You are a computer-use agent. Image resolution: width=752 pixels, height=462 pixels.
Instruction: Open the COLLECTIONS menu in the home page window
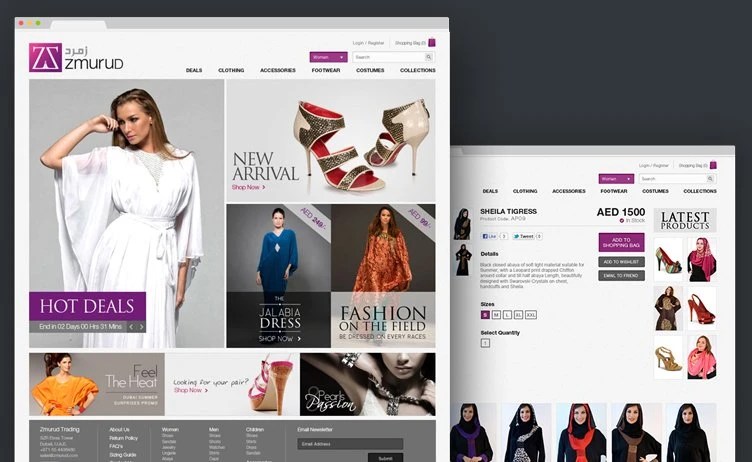coord(418,70)
